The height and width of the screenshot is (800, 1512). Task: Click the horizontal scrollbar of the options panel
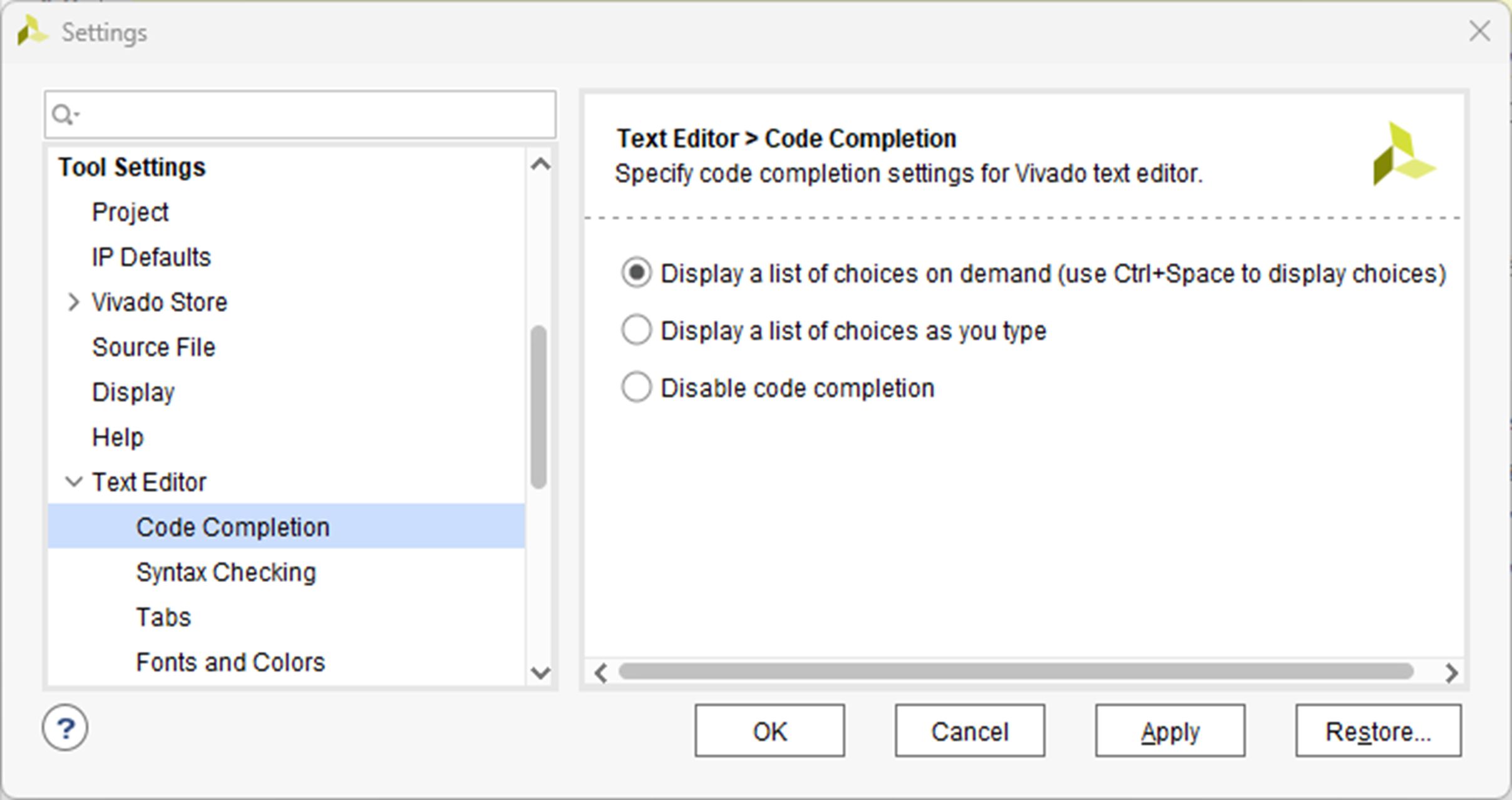1015,672
